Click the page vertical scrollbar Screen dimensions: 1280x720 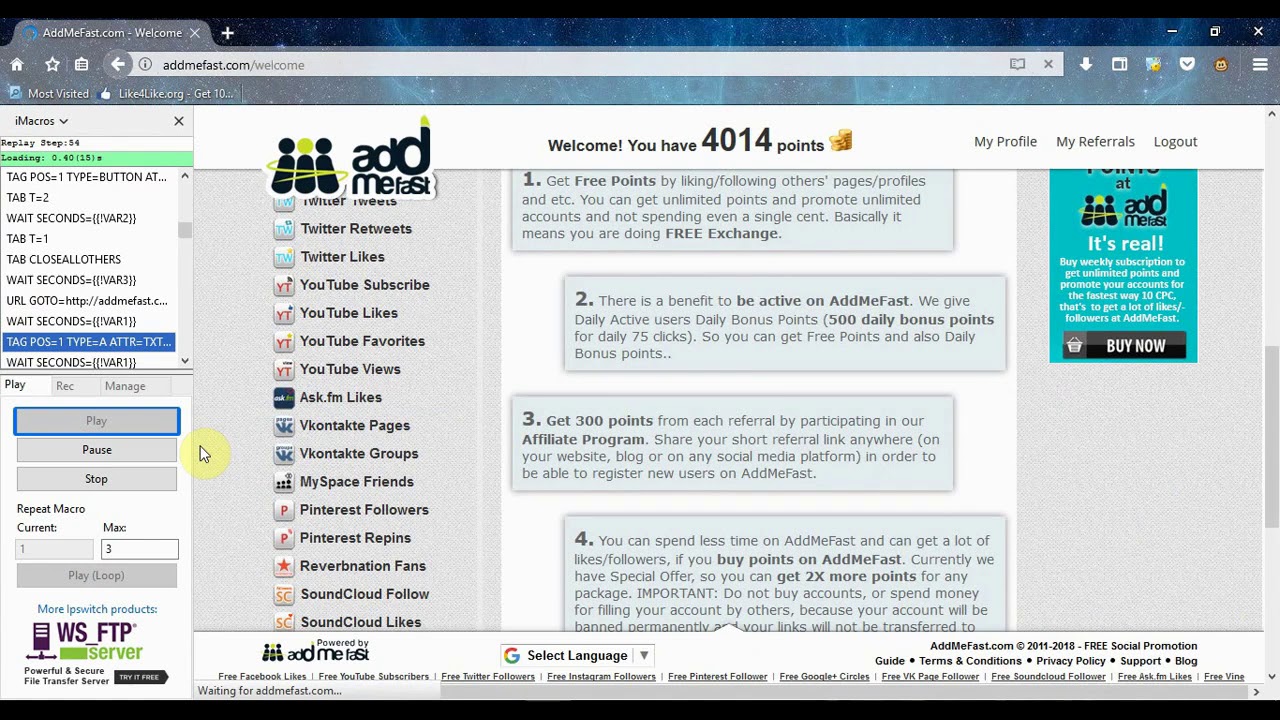click(1272, 436)
